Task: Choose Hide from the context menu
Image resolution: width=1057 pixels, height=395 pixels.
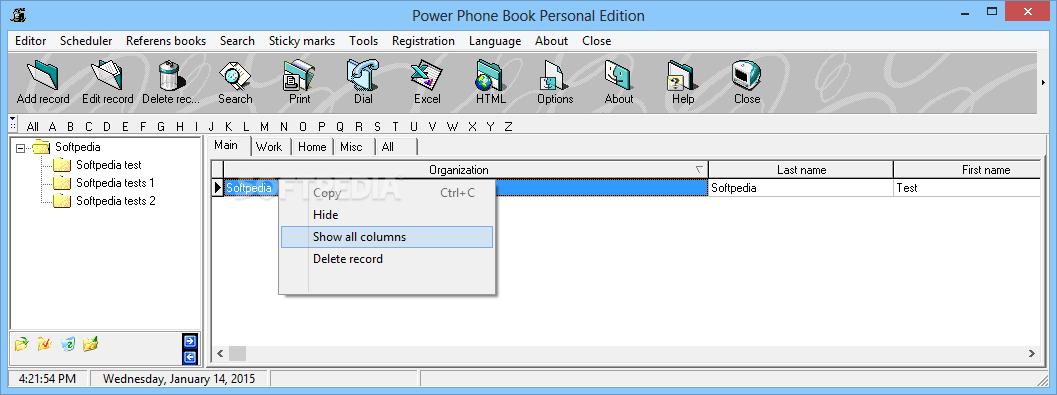Action: (387, 215)
